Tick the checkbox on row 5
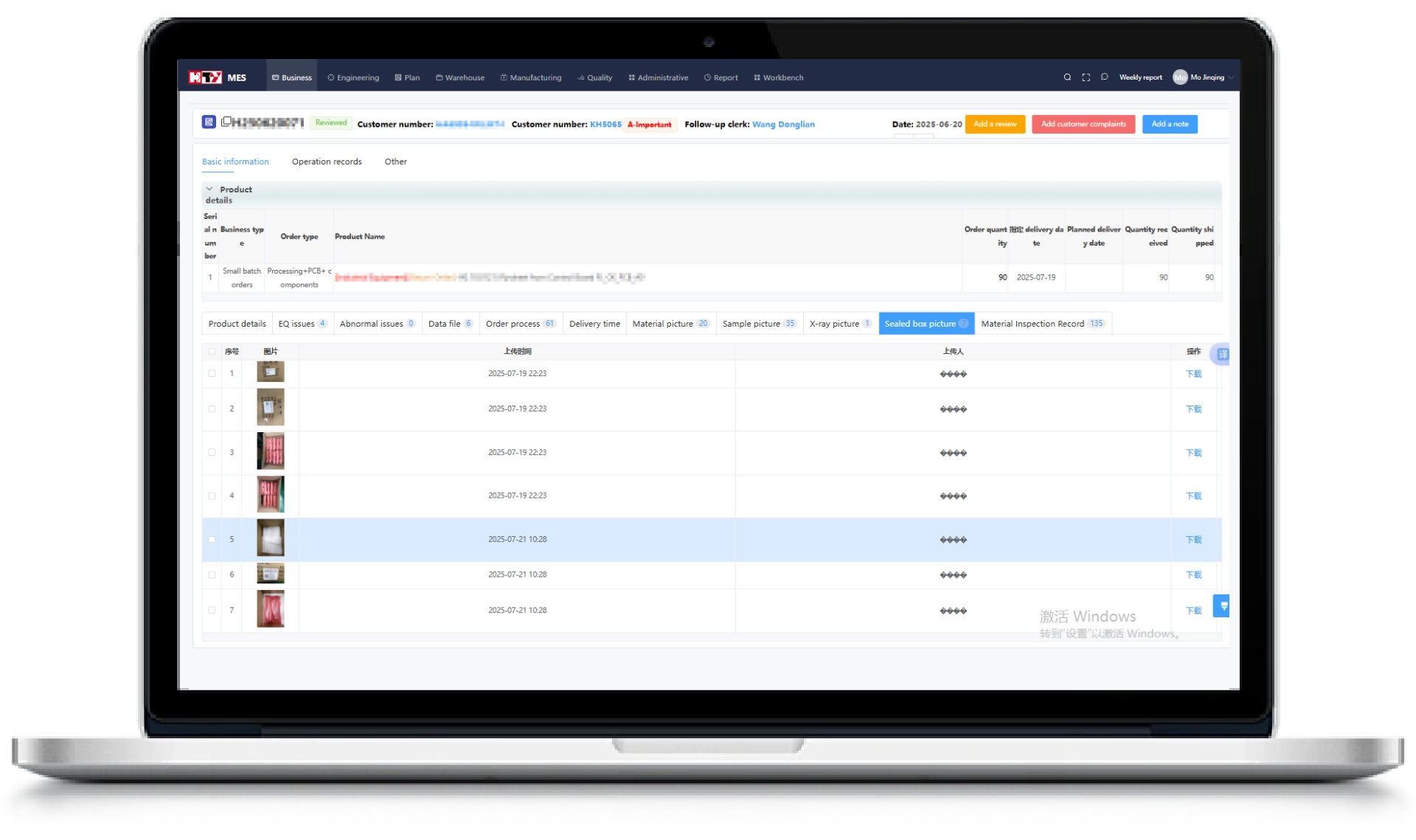The image size is (1416, 840). point(212,540)
